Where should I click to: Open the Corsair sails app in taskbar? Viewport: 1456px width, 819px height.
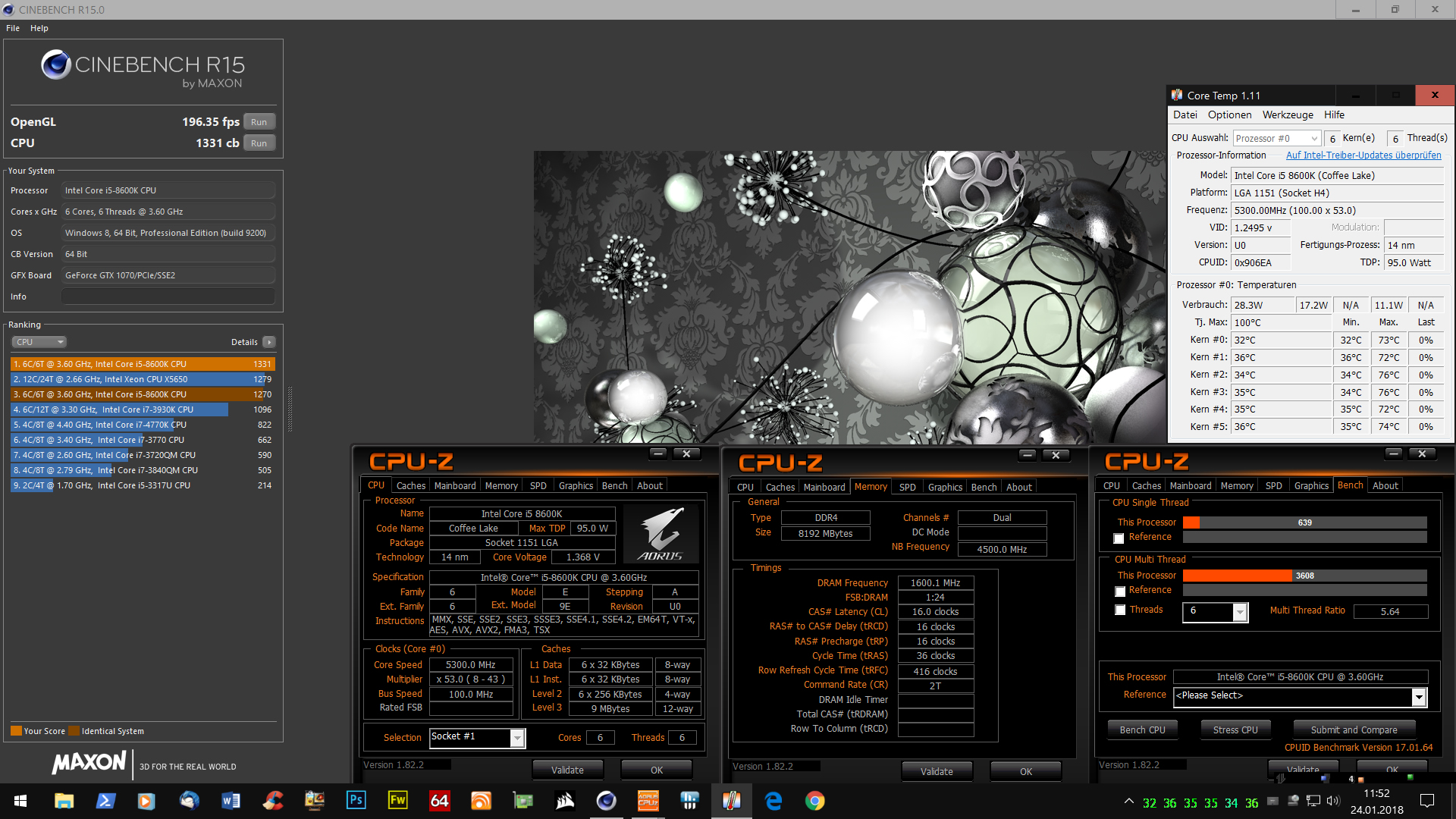click(x=565, y=801)
